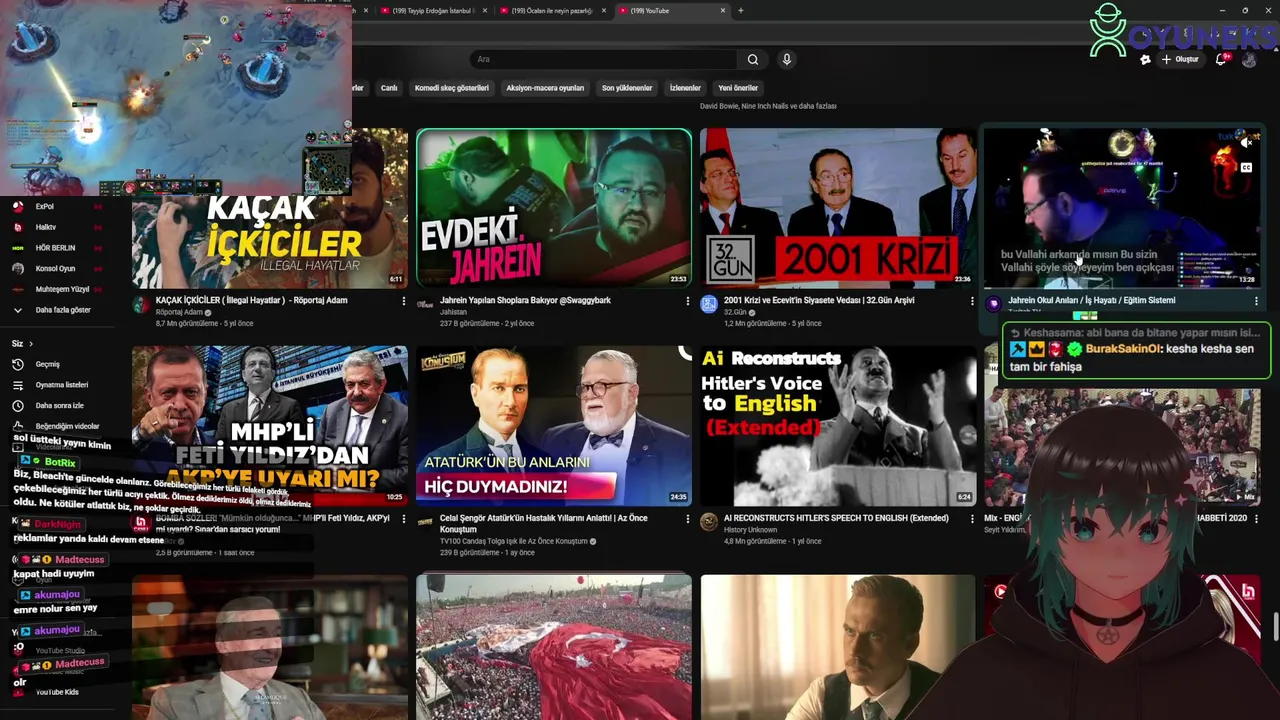
Task: Select Aksiyon-macera oyunları filter chip
Action: point(545,88)
